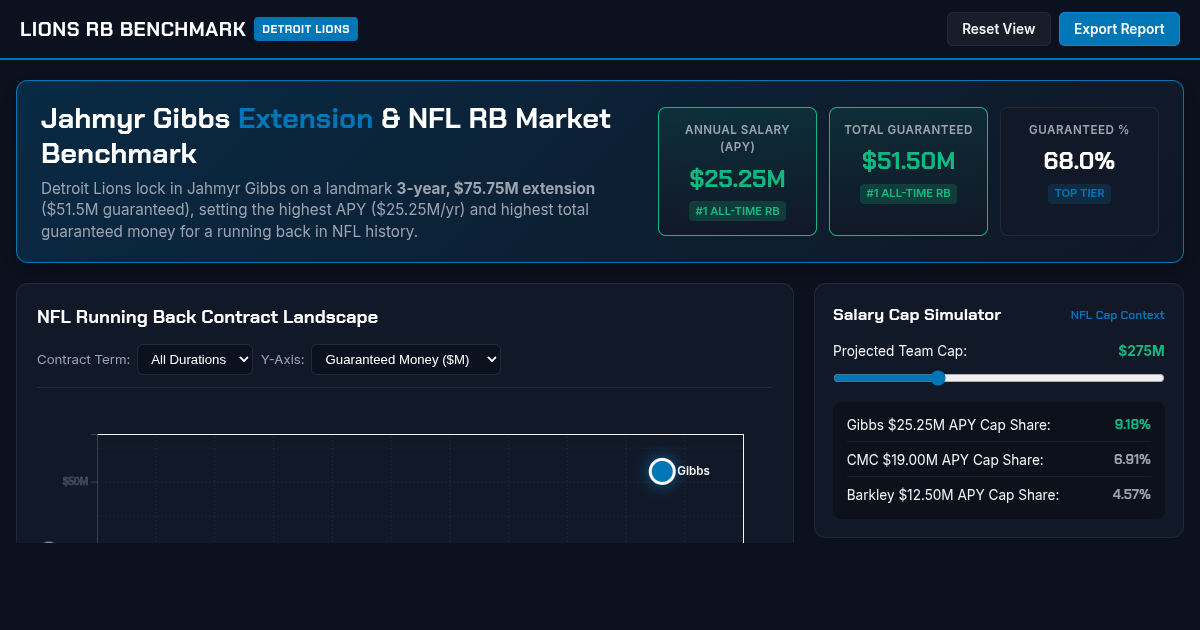Open the NFL Cap Context link
Screen dimensions: 1200x630
pos(1117,315)
